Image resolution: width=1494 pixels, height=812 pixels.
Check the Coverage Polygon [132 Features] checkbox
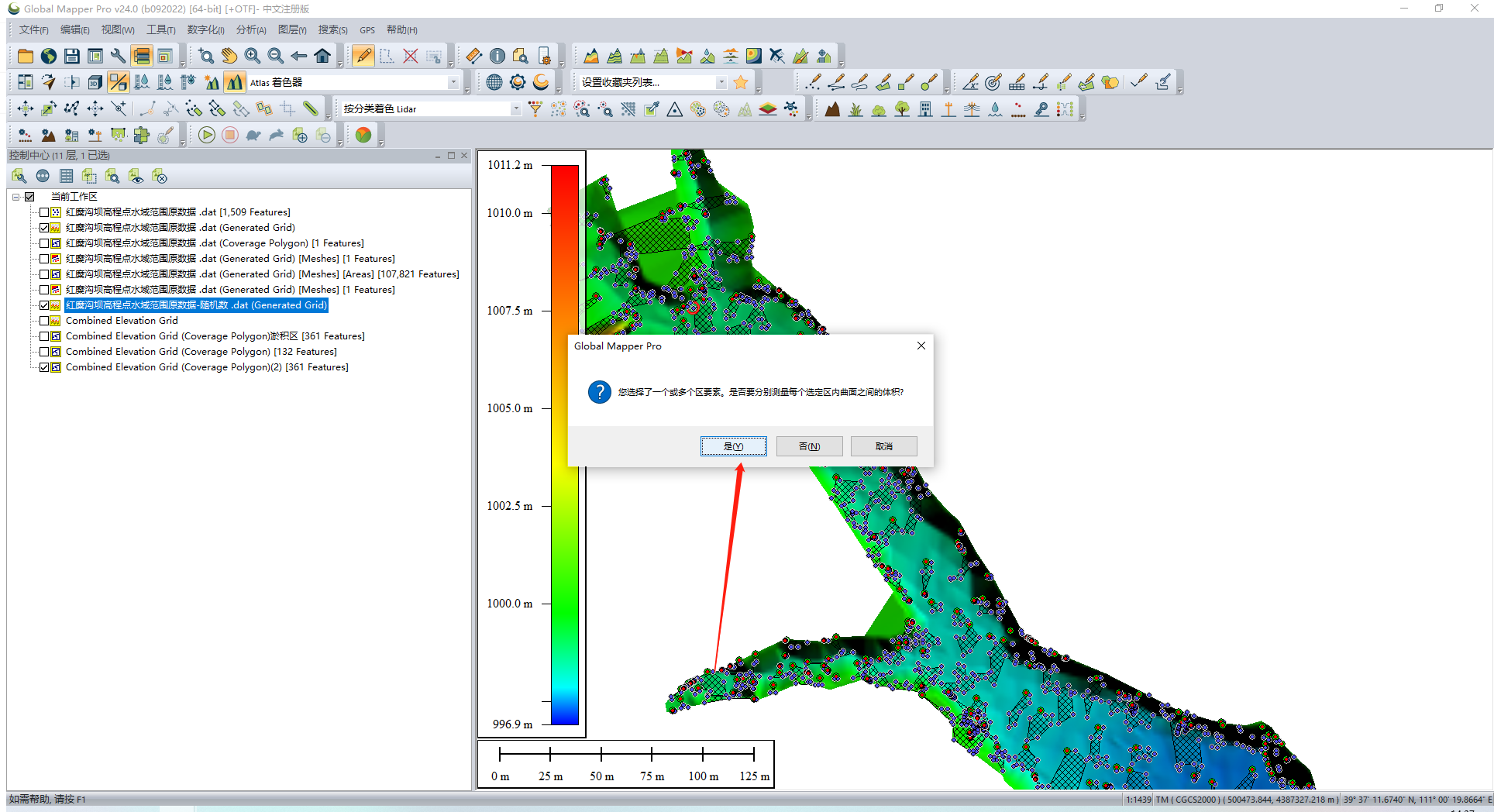(44, 352)
